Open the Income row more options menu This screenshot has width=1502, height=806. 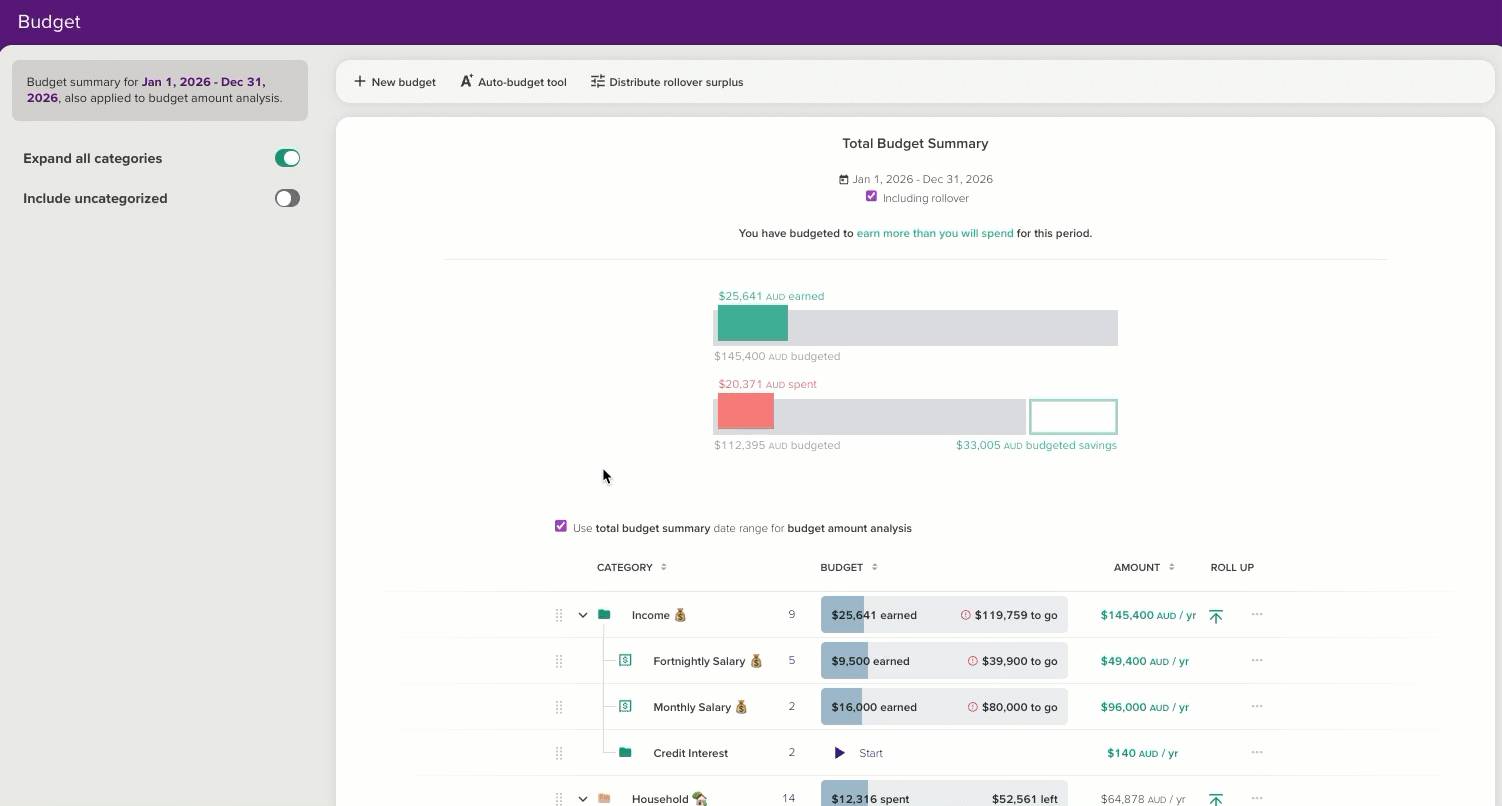(x=1257, y=614)
